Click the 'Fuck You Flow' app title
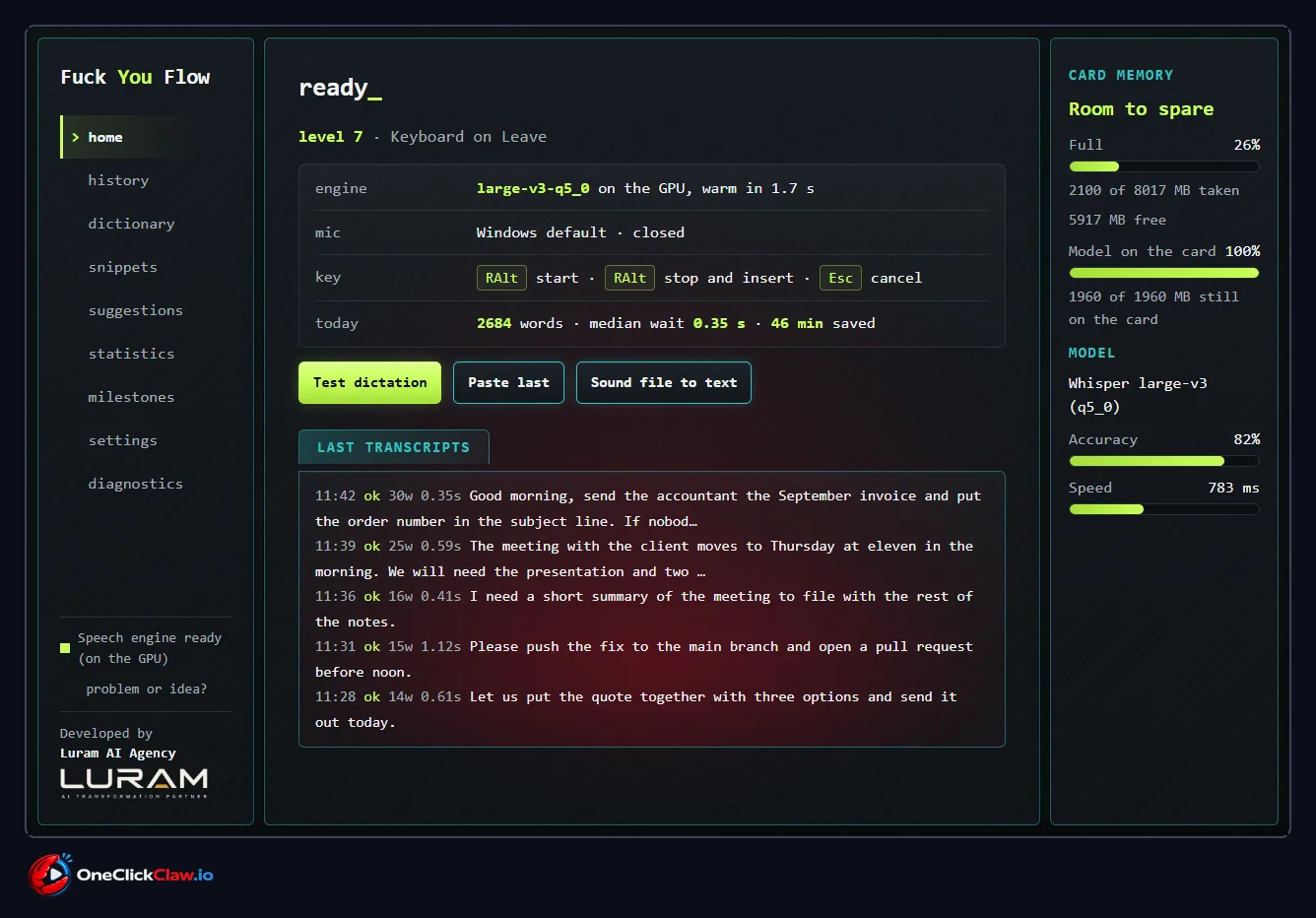 (135, 77)
